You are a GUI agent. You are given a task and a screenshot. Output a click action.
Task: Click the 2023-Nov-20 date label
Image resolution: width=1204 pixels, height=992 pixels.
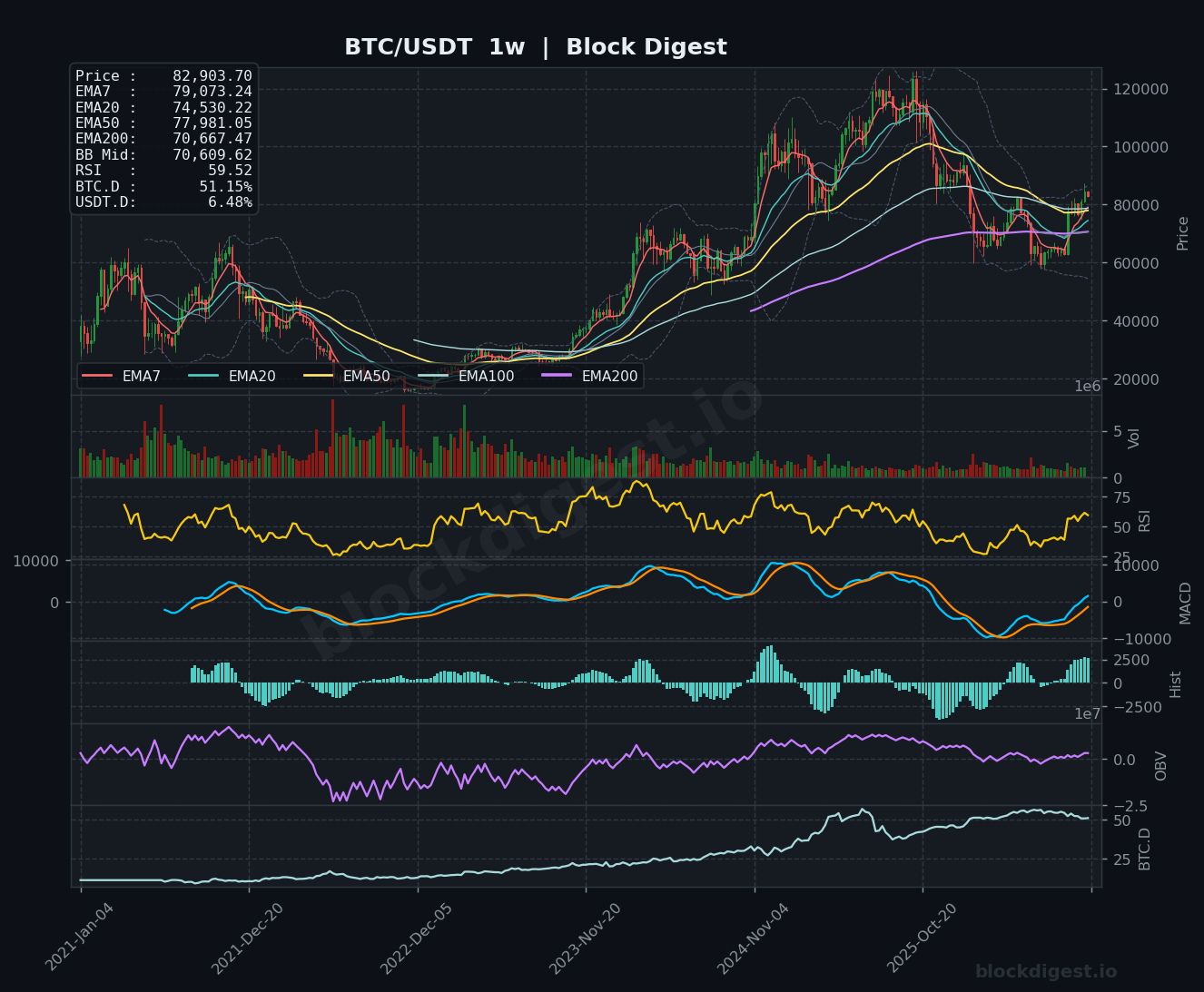tap(587, 937)
